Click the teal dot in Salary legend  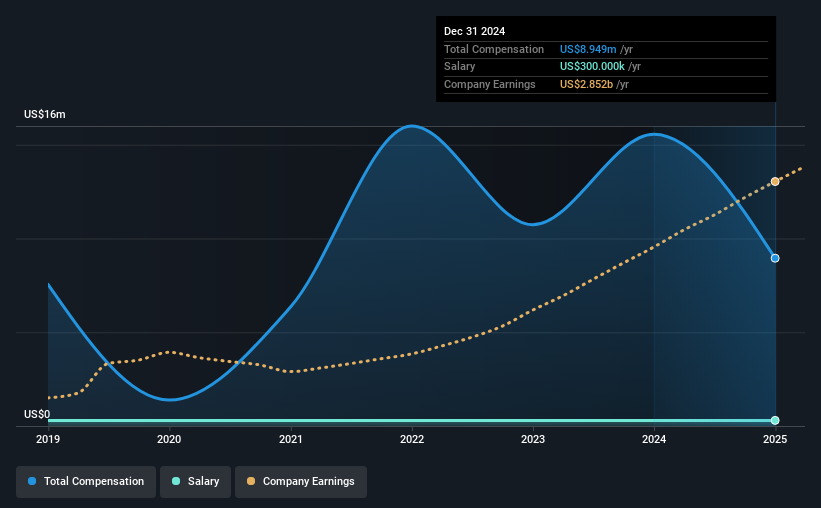click(176, 481)
